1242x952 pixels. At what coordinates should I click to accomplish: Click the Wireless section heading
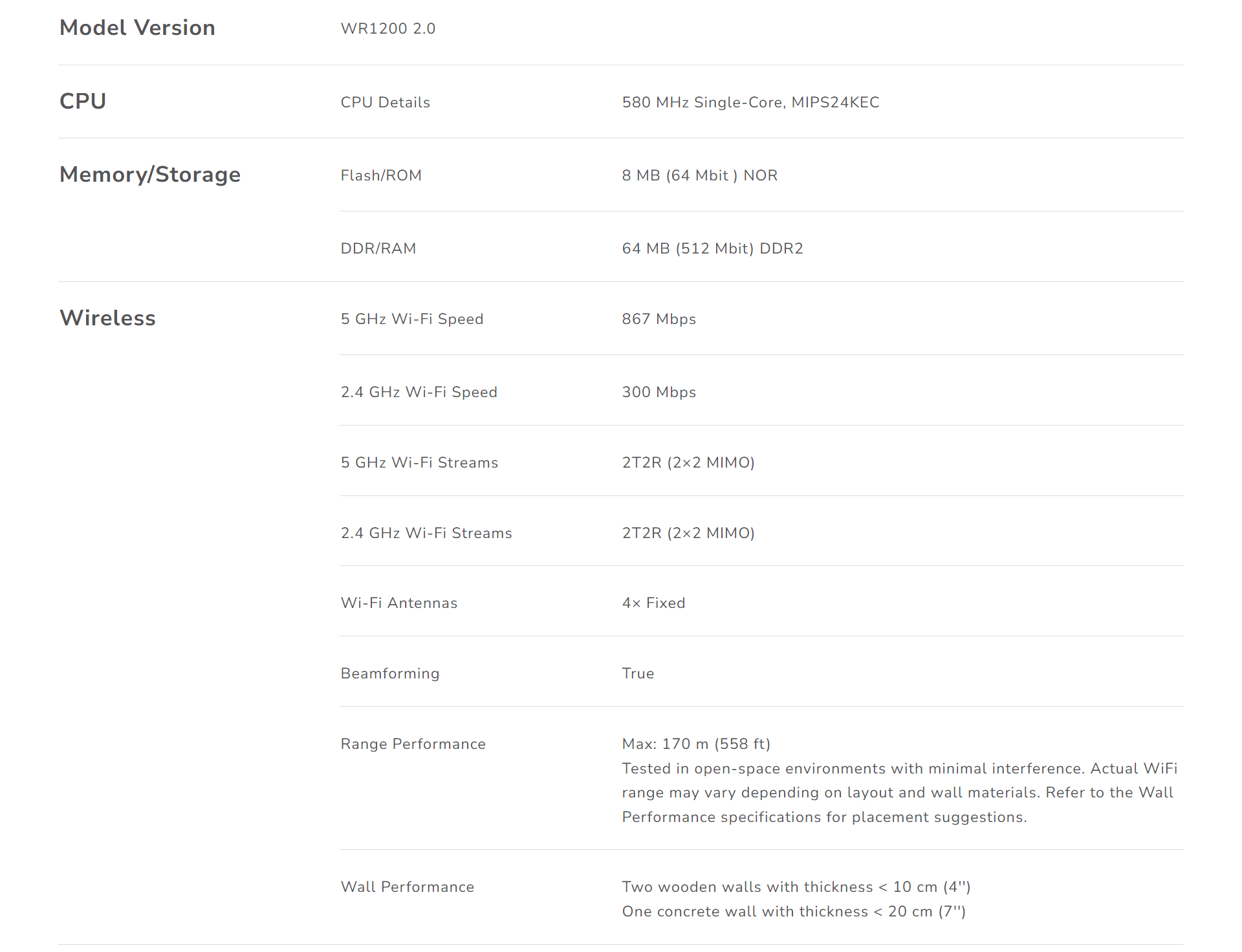point(107,318)
